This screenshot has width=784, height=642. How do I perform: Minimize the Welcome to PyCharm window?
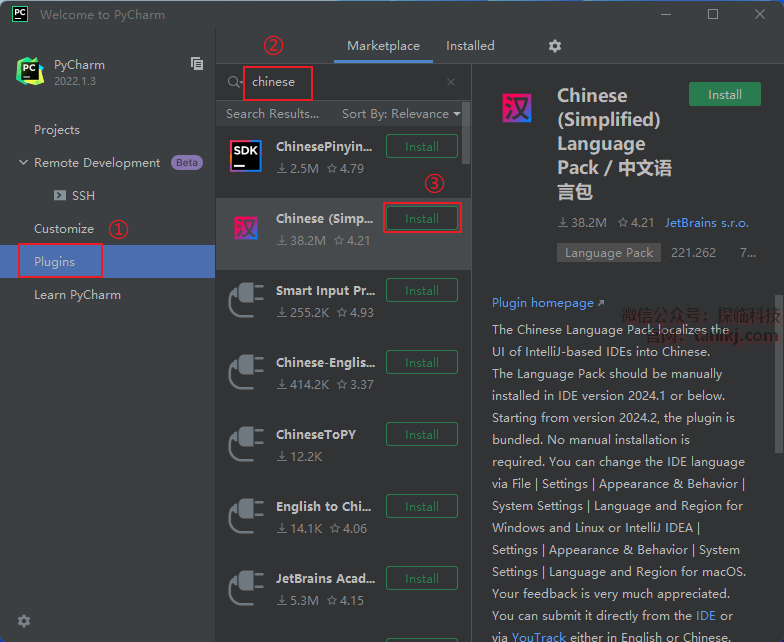click(666, 14)
